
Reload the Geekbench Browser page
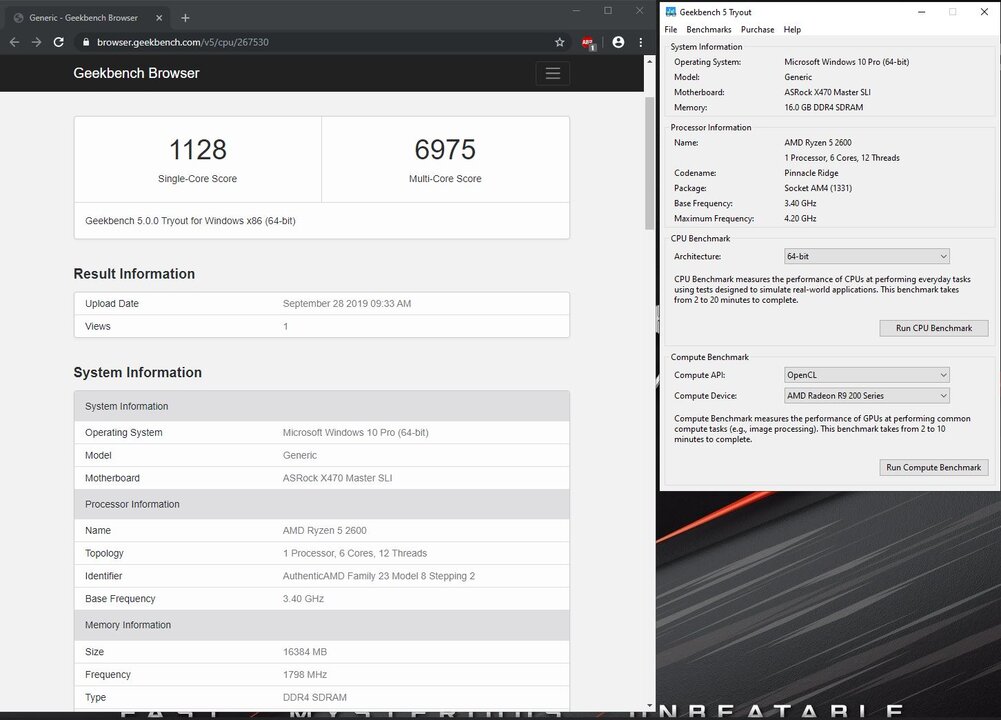point(59,42)
